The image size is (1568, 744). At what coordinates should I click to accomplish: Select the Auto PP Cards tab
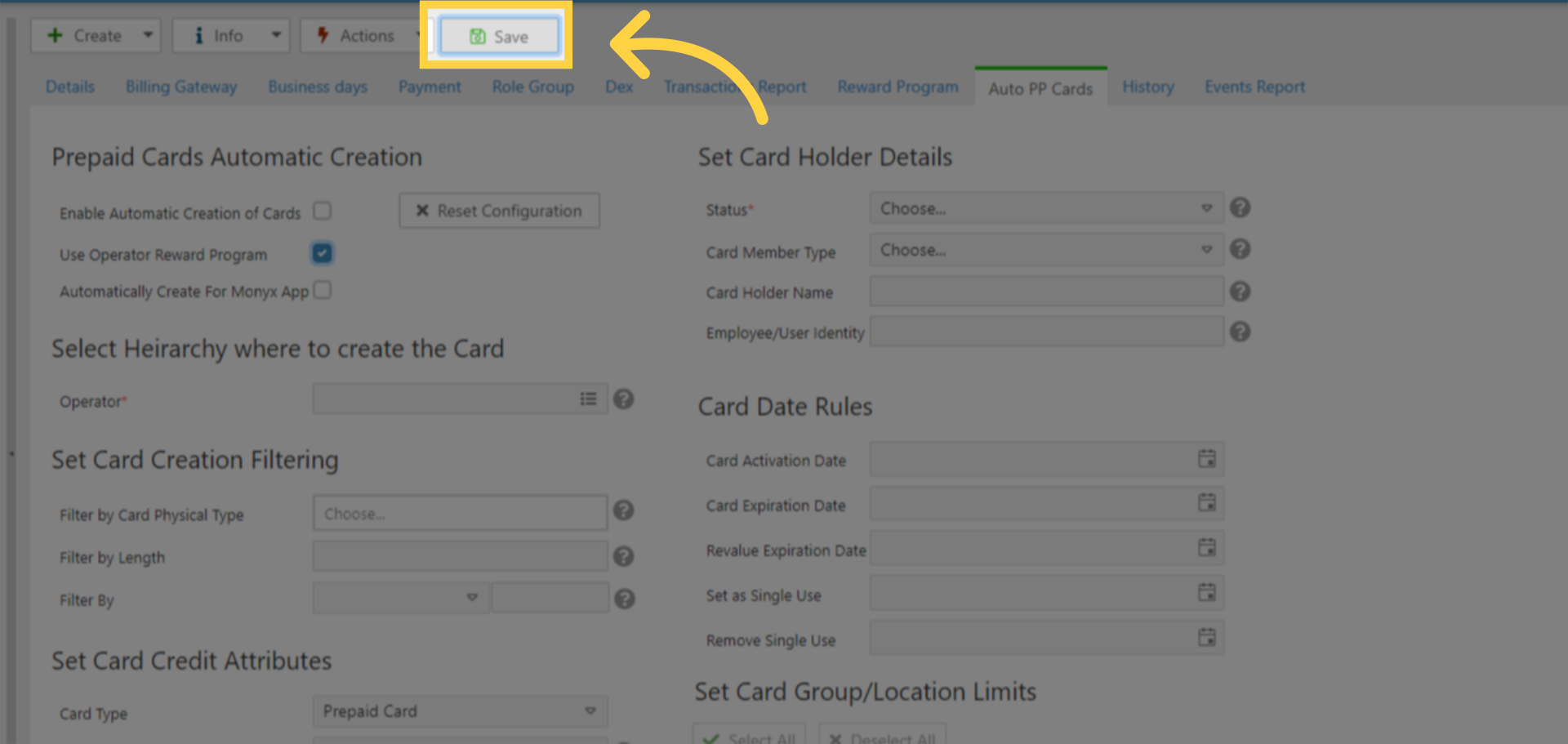1040,87
